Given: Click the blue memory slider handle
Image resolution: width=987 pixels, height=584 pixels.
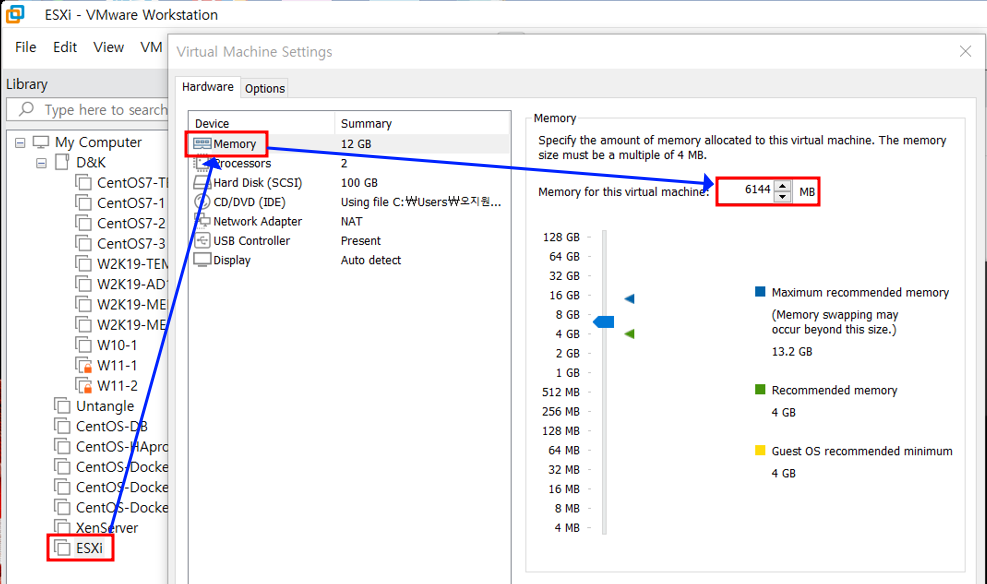Looking at the screenshot, I should pos(604,322).
